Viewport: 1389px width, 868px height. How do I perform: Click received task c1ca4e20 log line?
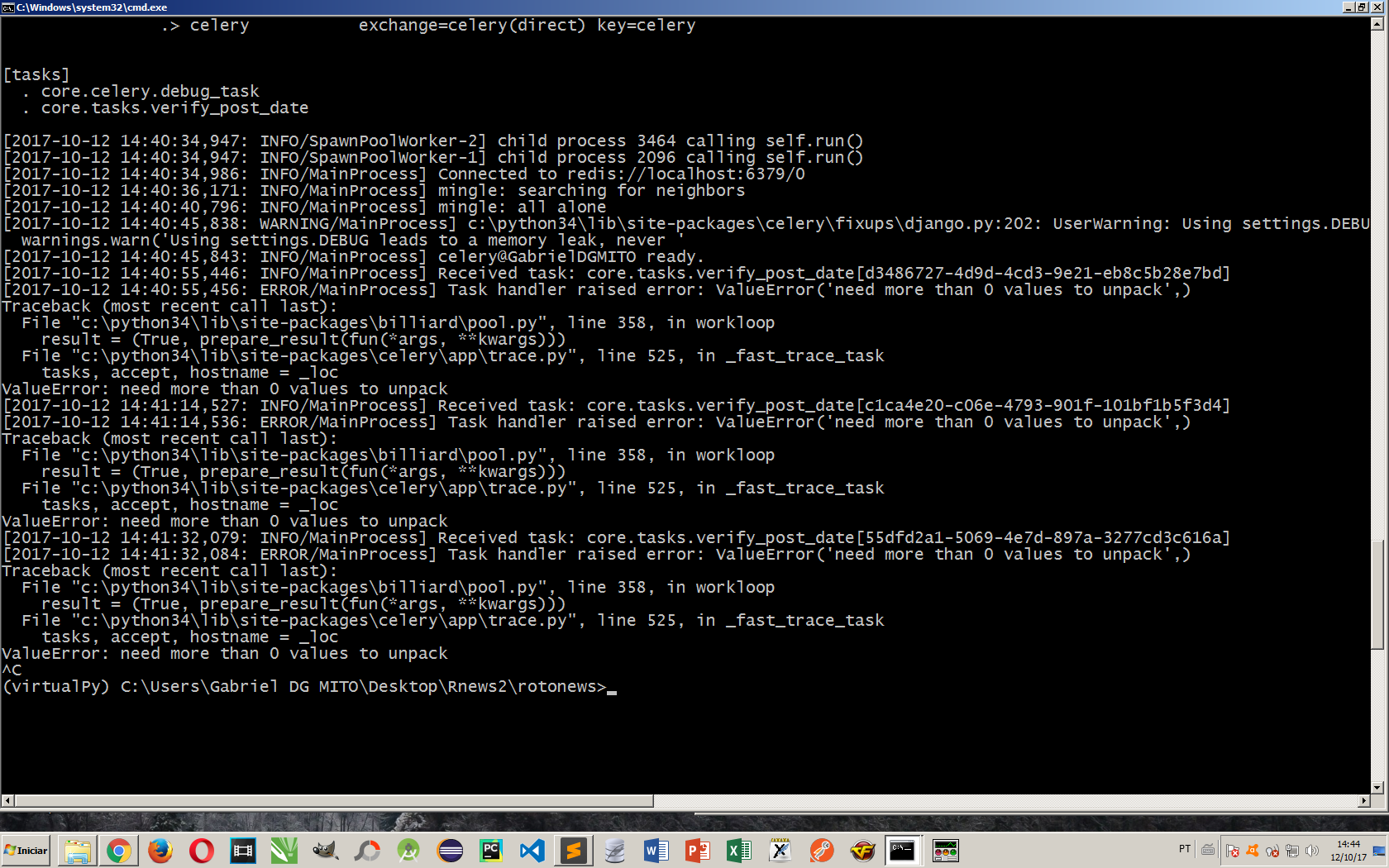tap(617, 406)
